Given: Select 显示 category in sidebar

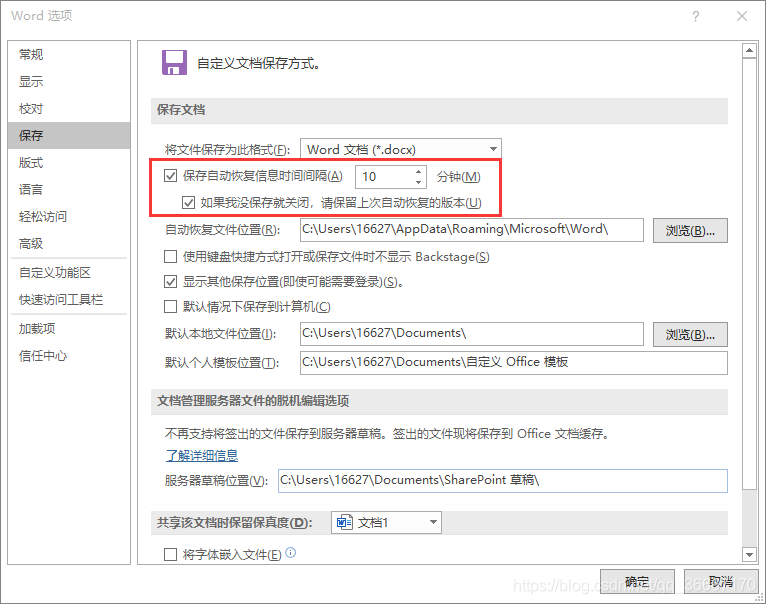Looking at the screenshot, I should pyautogui.click(x=69, y=81).
